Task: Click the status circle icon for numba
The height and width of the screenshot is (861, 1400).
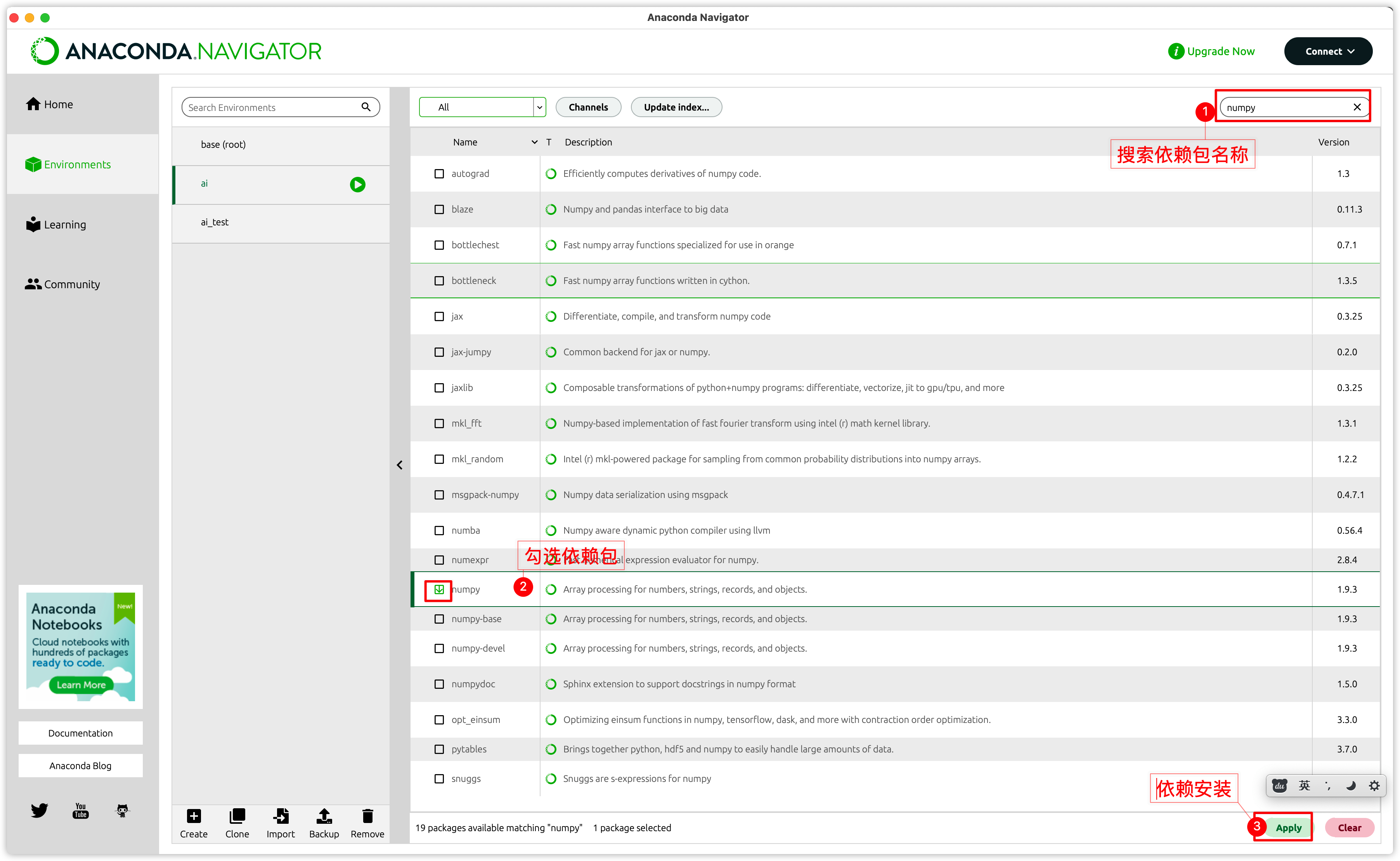Action: pyautogui.click(x=550, y=530)
